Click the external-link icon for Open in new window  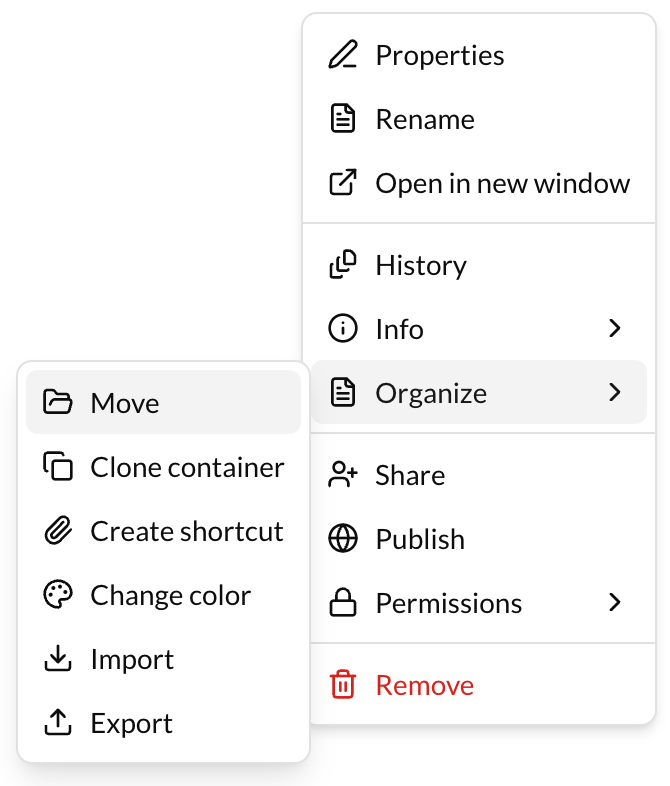tap(343, 182)
